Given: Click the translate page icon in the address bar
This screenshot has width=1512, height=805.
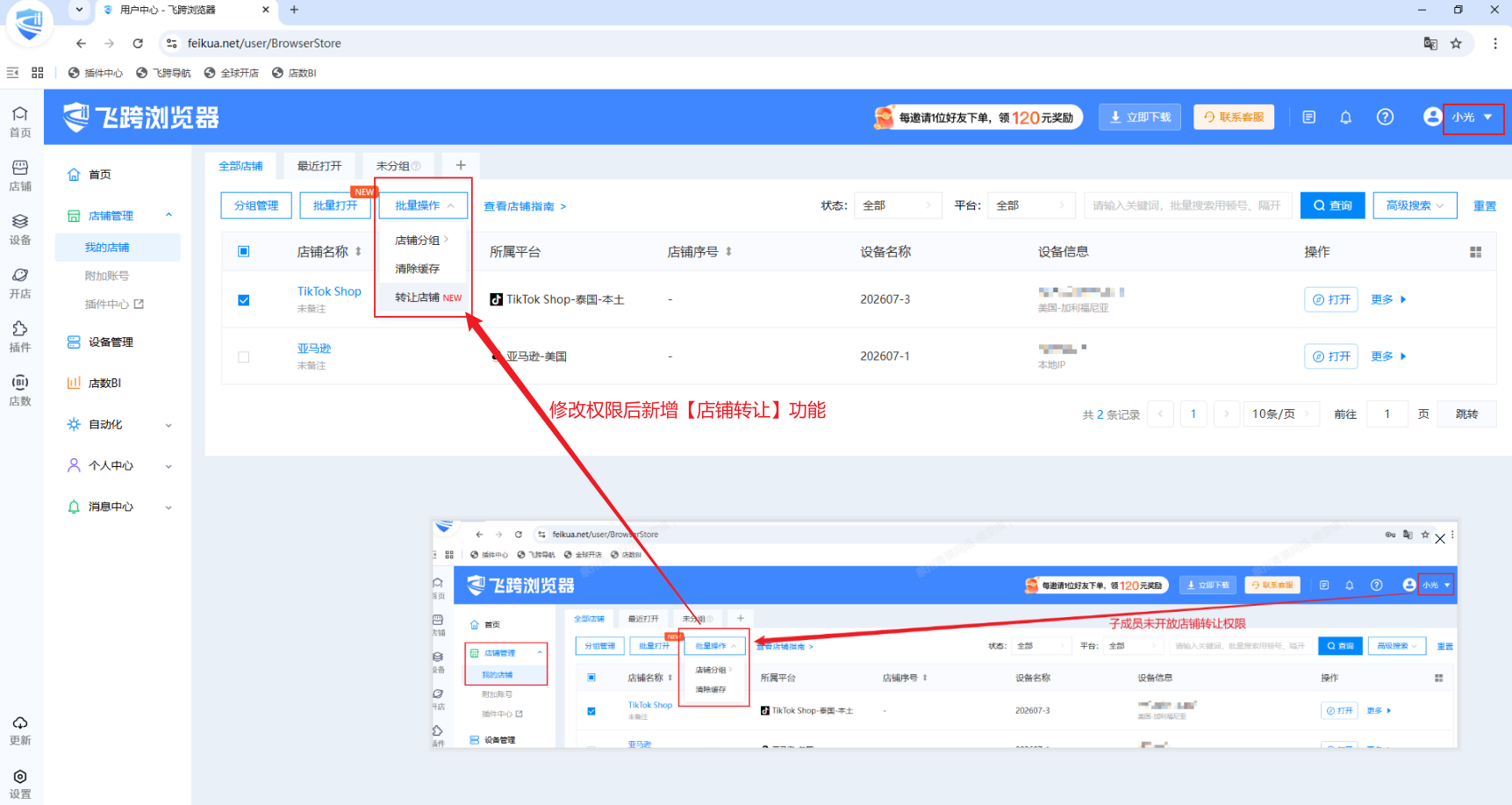Looking at the screenshot, I should click(x=1430, y=43).
